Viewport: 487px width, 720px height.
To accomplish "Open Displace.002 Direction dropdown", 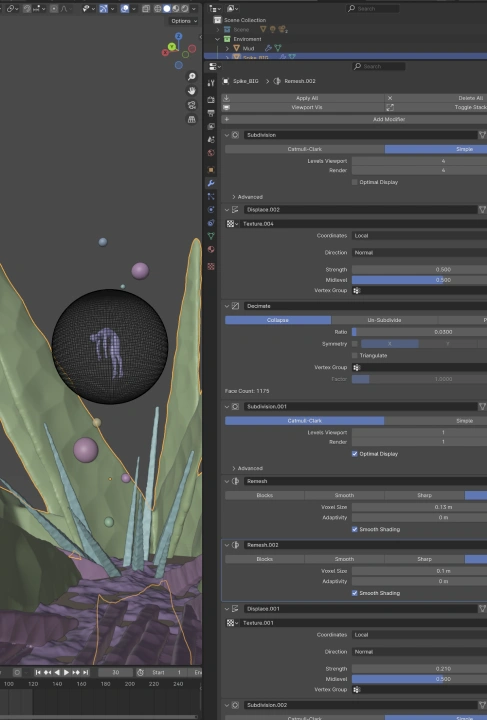I will 419,253.
